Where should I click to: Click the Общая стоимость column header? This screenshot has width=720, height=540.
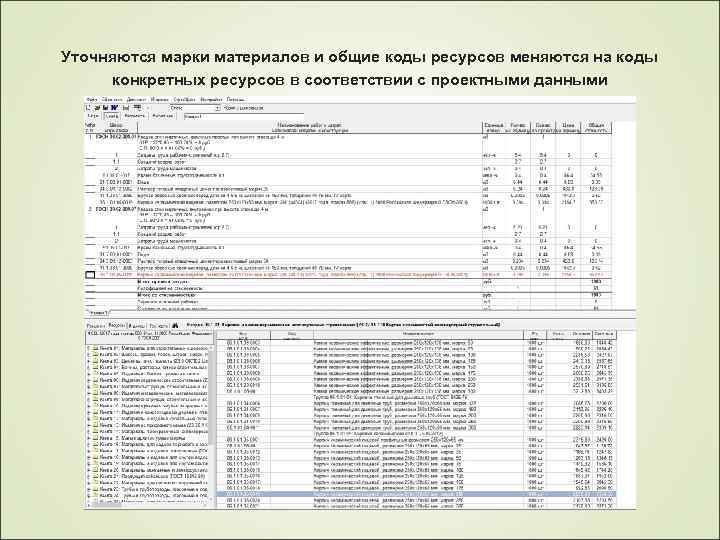(596, 128)
